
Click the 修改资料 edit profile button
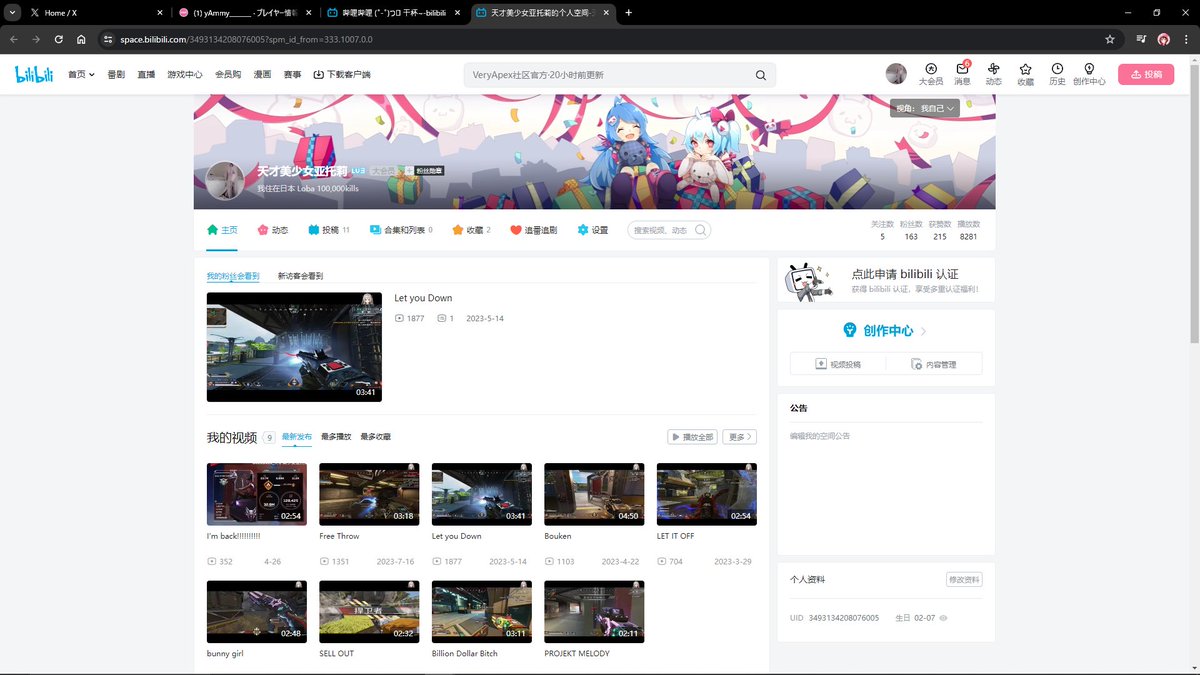click(964, 579)
